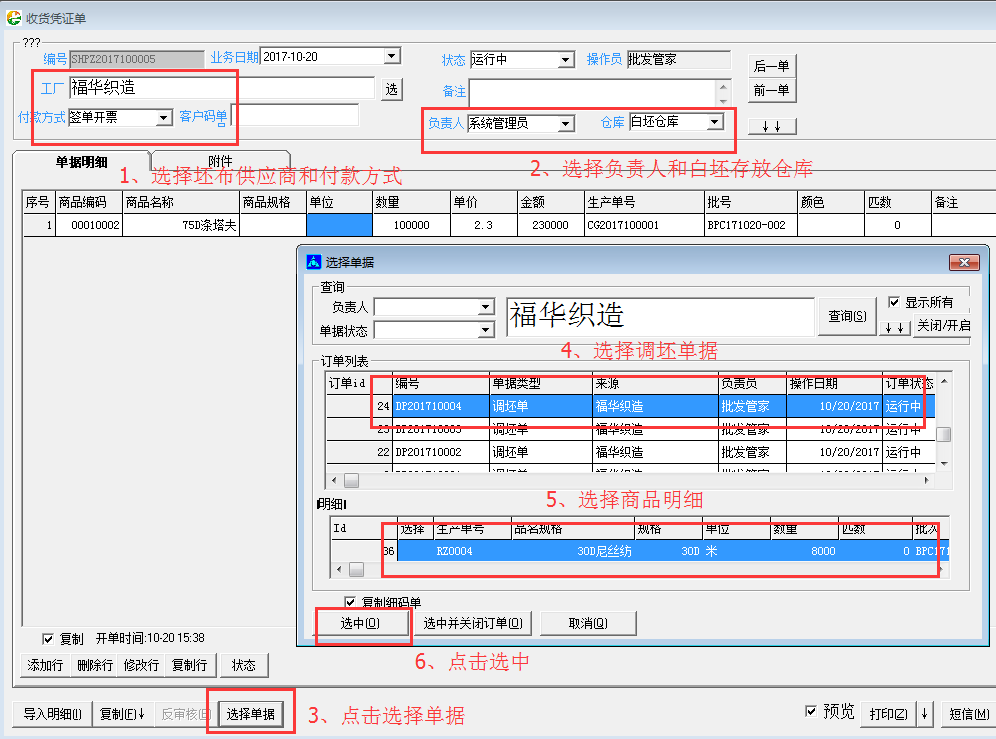The image size is (996, 739).
Task: Click the 00010002 product code cell
Action: tap(89, 225)
